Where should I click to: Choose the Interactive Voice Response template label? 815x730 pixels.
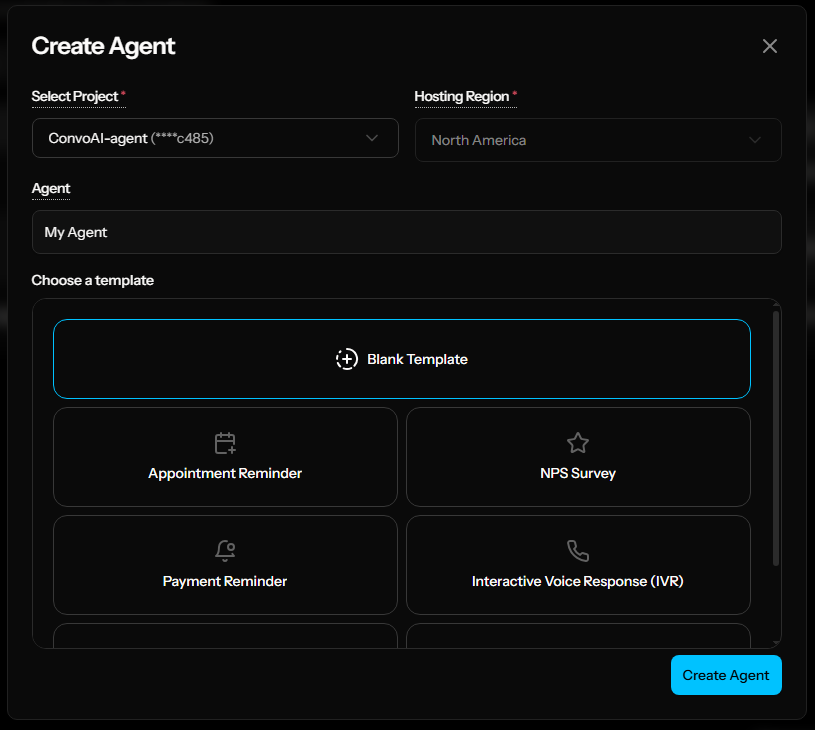(578, 581)
